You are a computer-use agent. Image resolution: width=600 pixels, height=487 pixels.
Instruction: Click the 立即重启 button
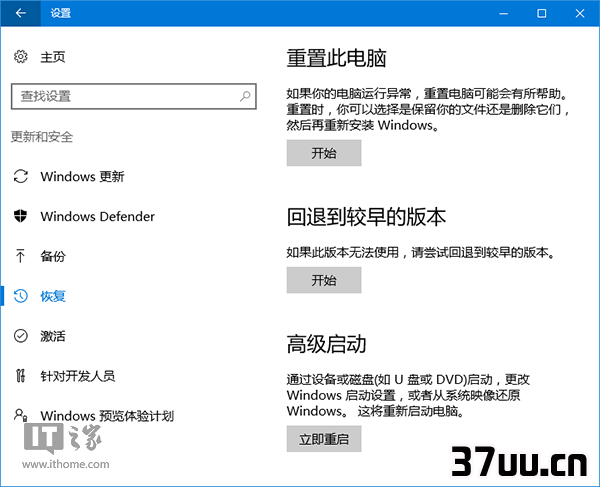coord(324,439)
